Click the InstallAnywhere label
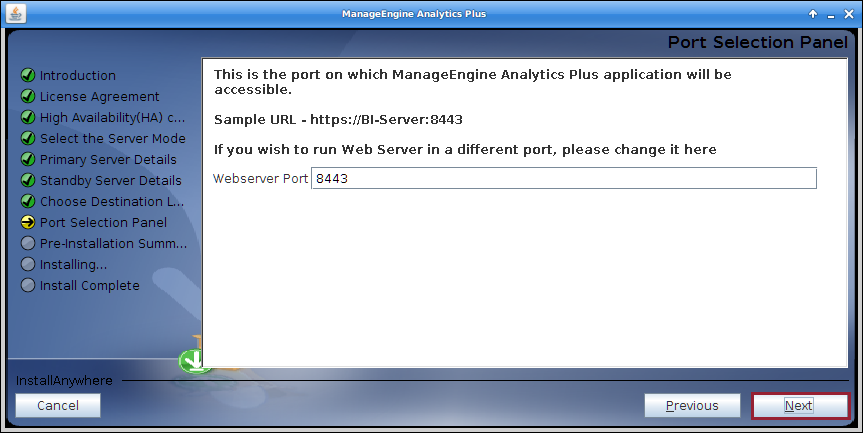 coord(64,380)
